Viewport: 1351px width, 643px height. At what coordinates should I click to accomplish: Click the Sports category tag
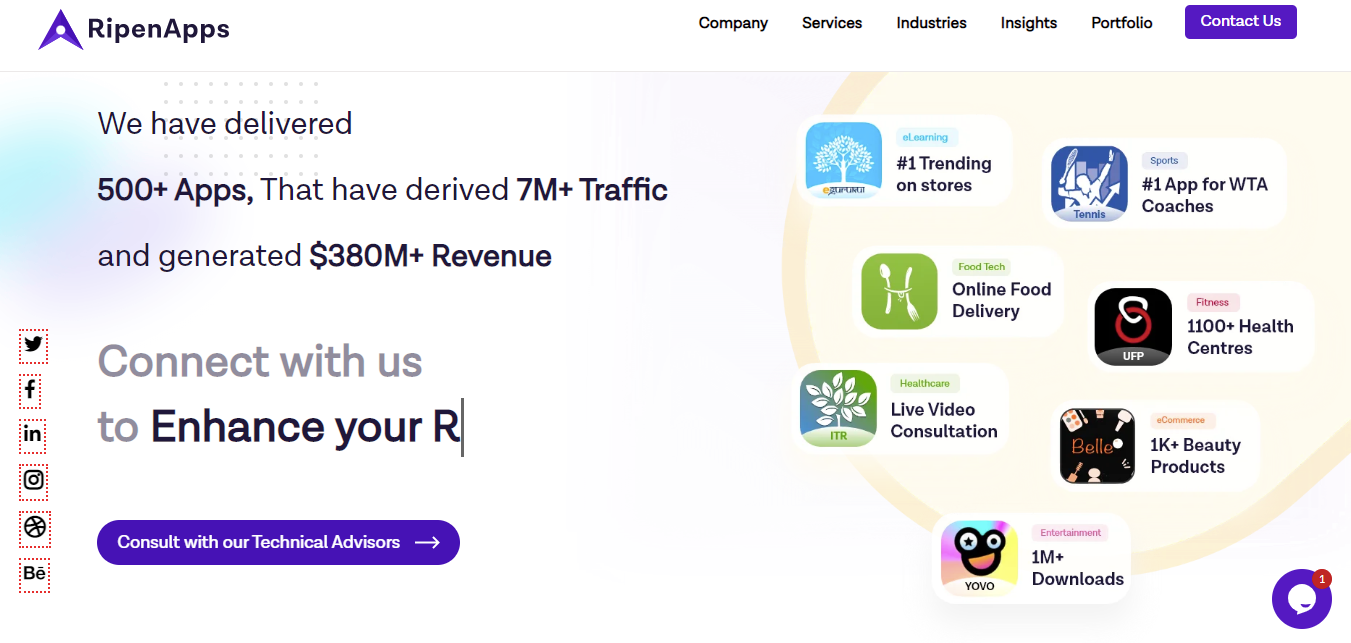[1164, 160]
